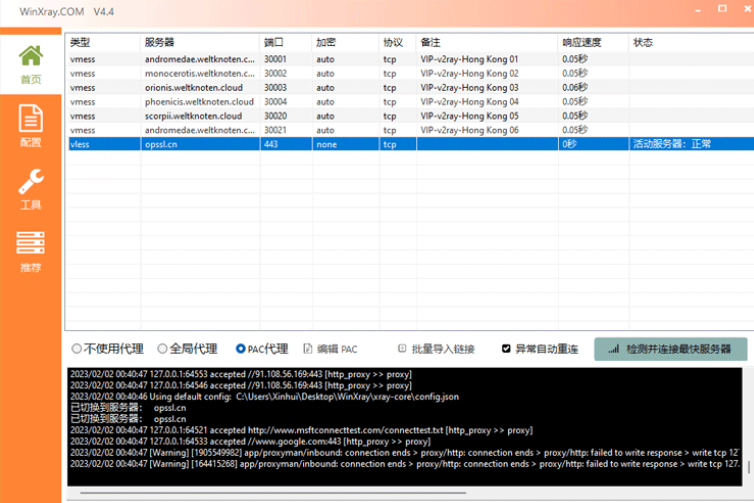Open the 推荐 server stack icon

[x=31, y=242]
